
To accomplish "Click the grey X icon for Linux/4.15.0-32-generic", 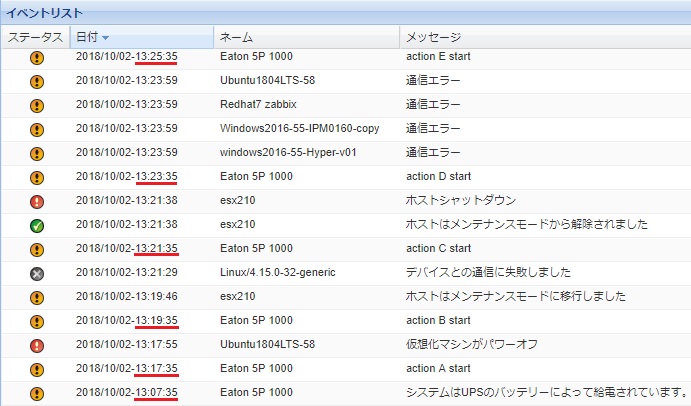I will tap(36, 273).
